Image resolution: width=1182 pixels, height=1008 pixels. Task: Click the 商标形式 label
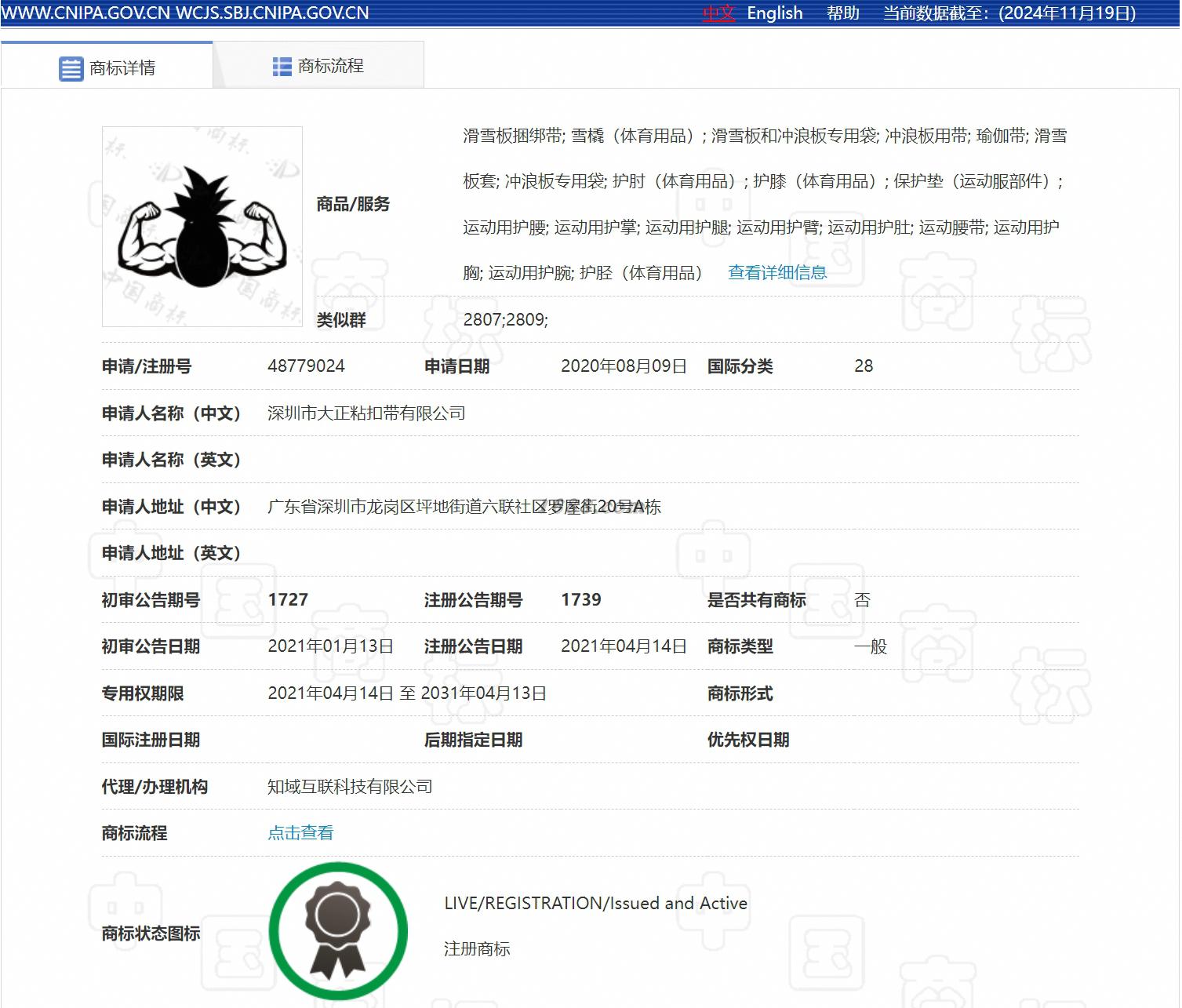740,693
